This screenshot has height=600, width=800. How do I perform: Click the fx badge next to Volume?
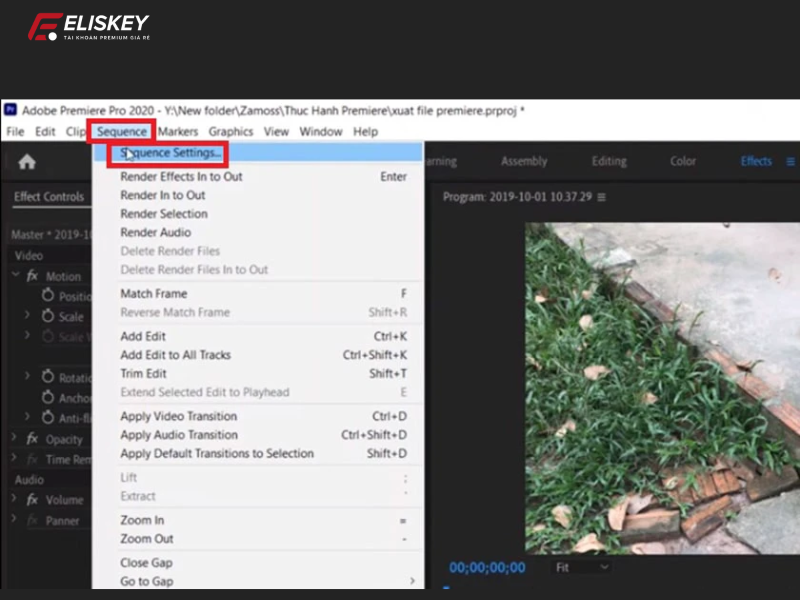(x=32, y=499)
